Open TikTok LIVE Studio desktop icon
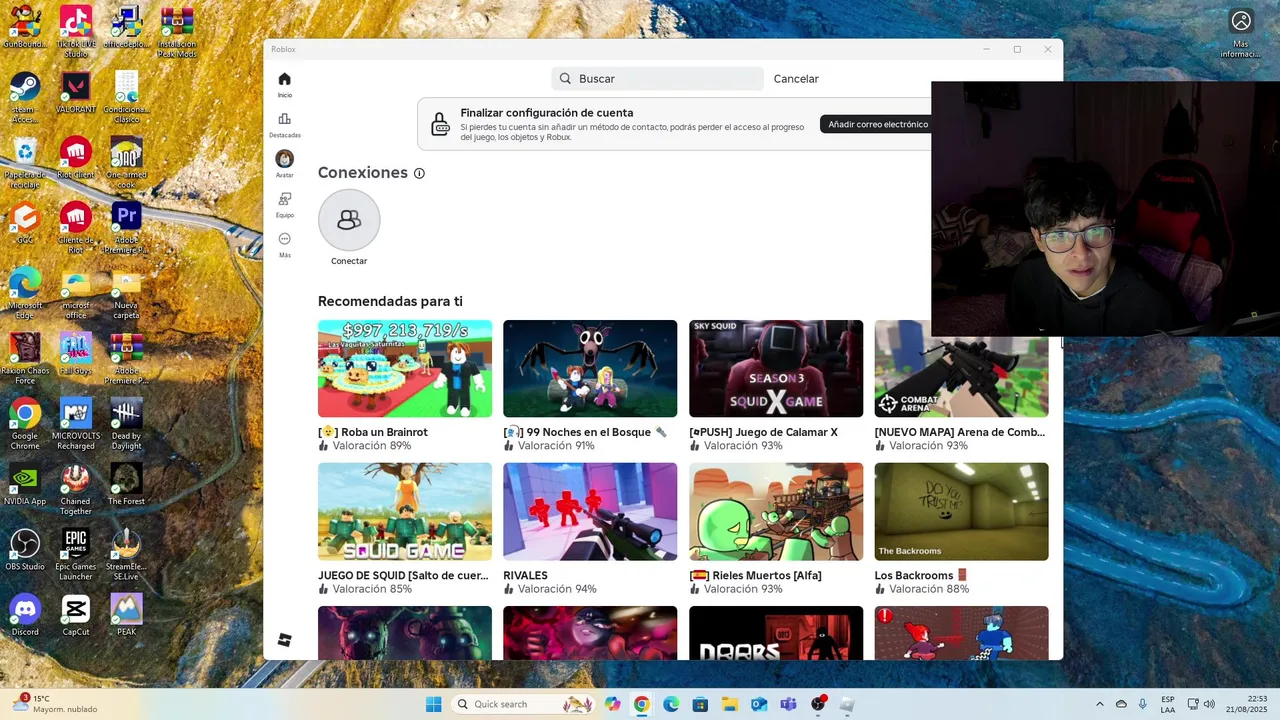 (x=76, y=32)
